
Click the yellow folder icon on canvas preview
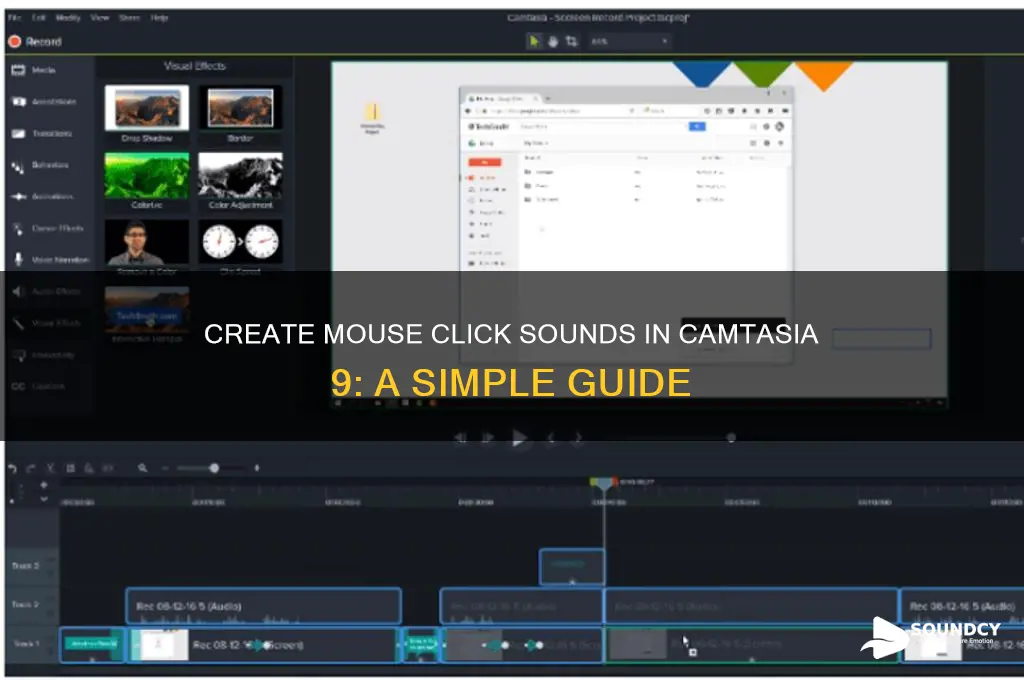coord(373,111)
